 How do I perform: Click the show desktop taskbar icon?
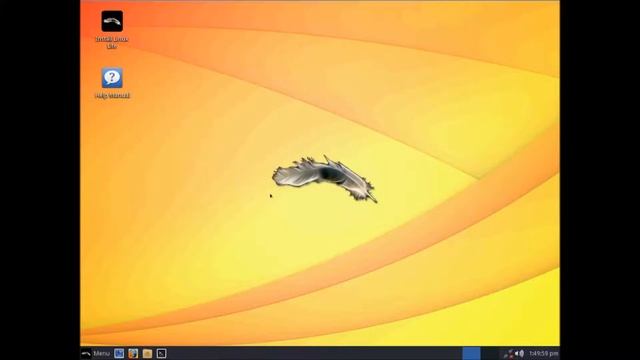click(x=119, y=353)
